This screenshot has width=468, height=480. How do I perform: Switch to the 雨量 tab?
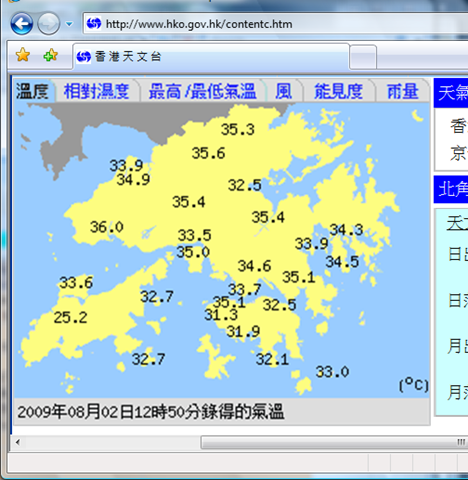tap(402, 91)
